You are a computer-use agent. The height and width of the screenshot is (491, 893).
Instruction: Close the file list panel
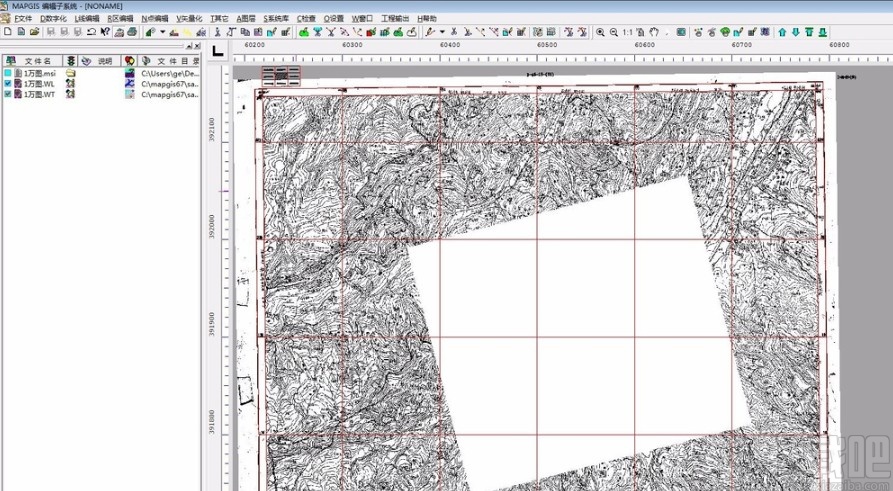pyautogui.click(x=195, y=46)
